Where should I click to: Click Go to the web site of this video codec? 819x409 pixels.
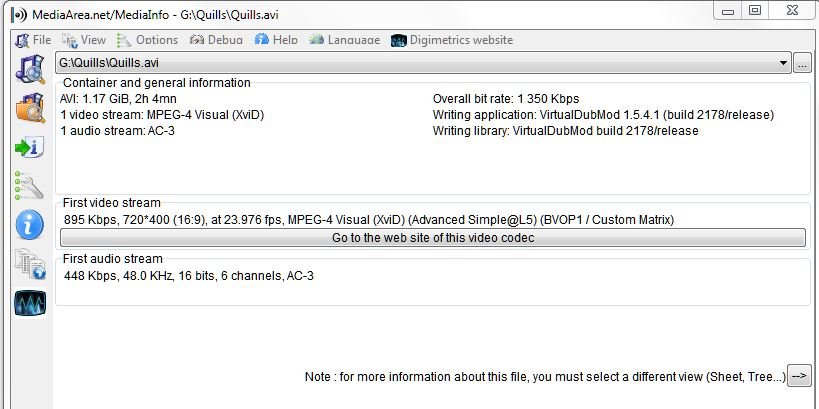click(x=432, y=238)
